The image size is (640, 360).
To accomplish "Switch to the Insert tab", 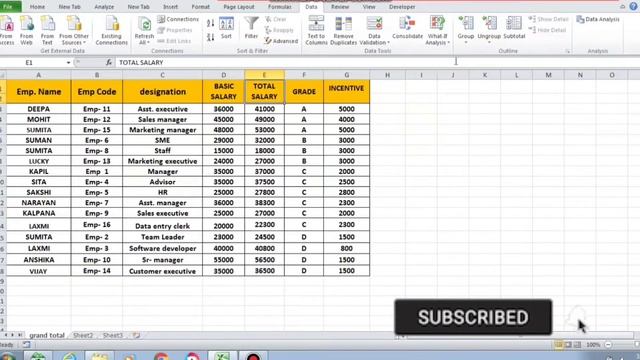I will pos(170,7).
